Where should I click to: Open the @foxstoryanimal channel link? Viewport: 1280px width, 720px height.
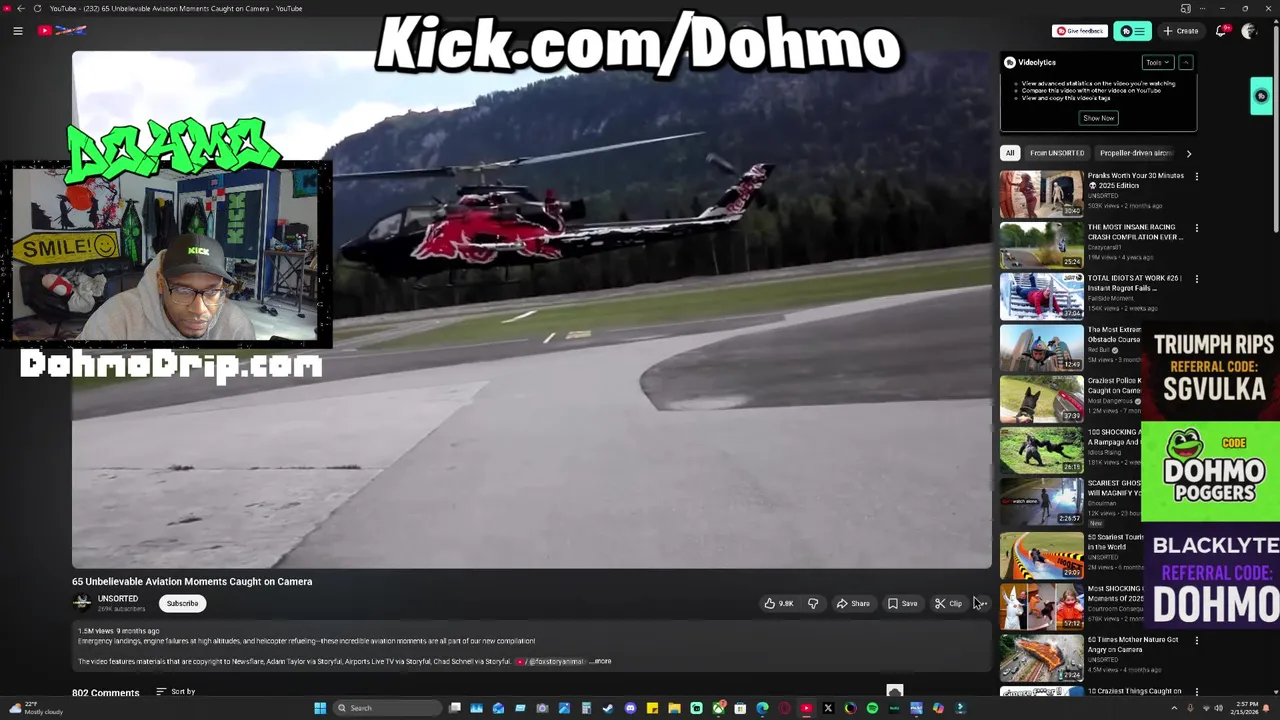click(553, 661)
